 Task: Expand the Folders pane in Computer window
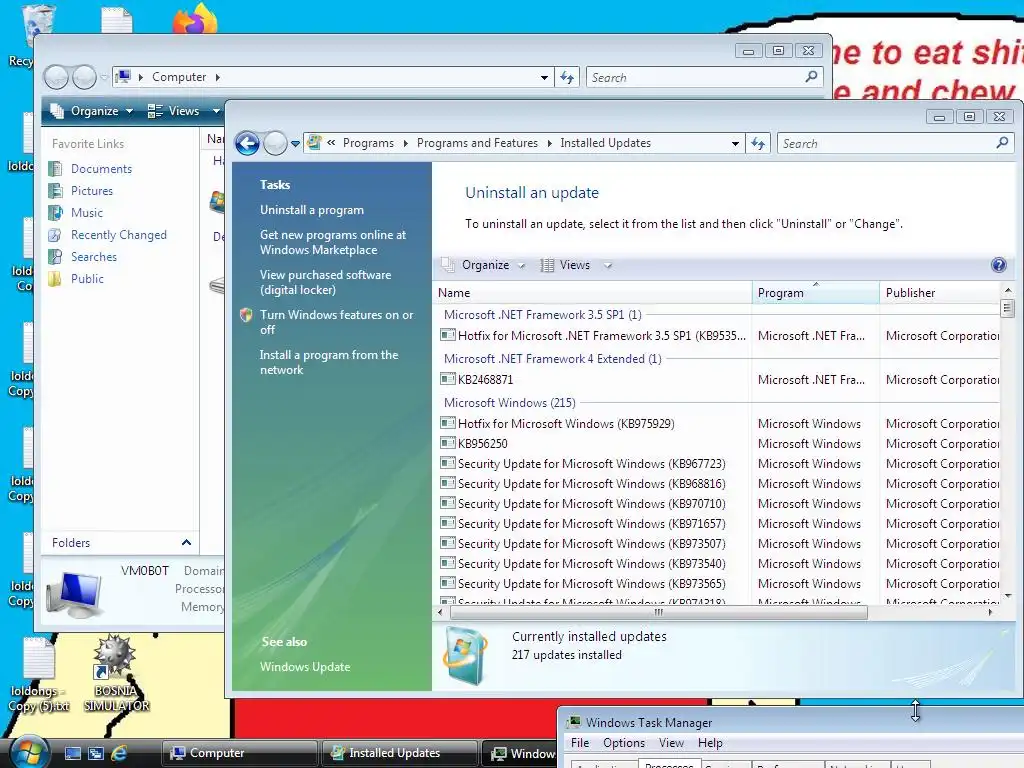tap(186, 543)
